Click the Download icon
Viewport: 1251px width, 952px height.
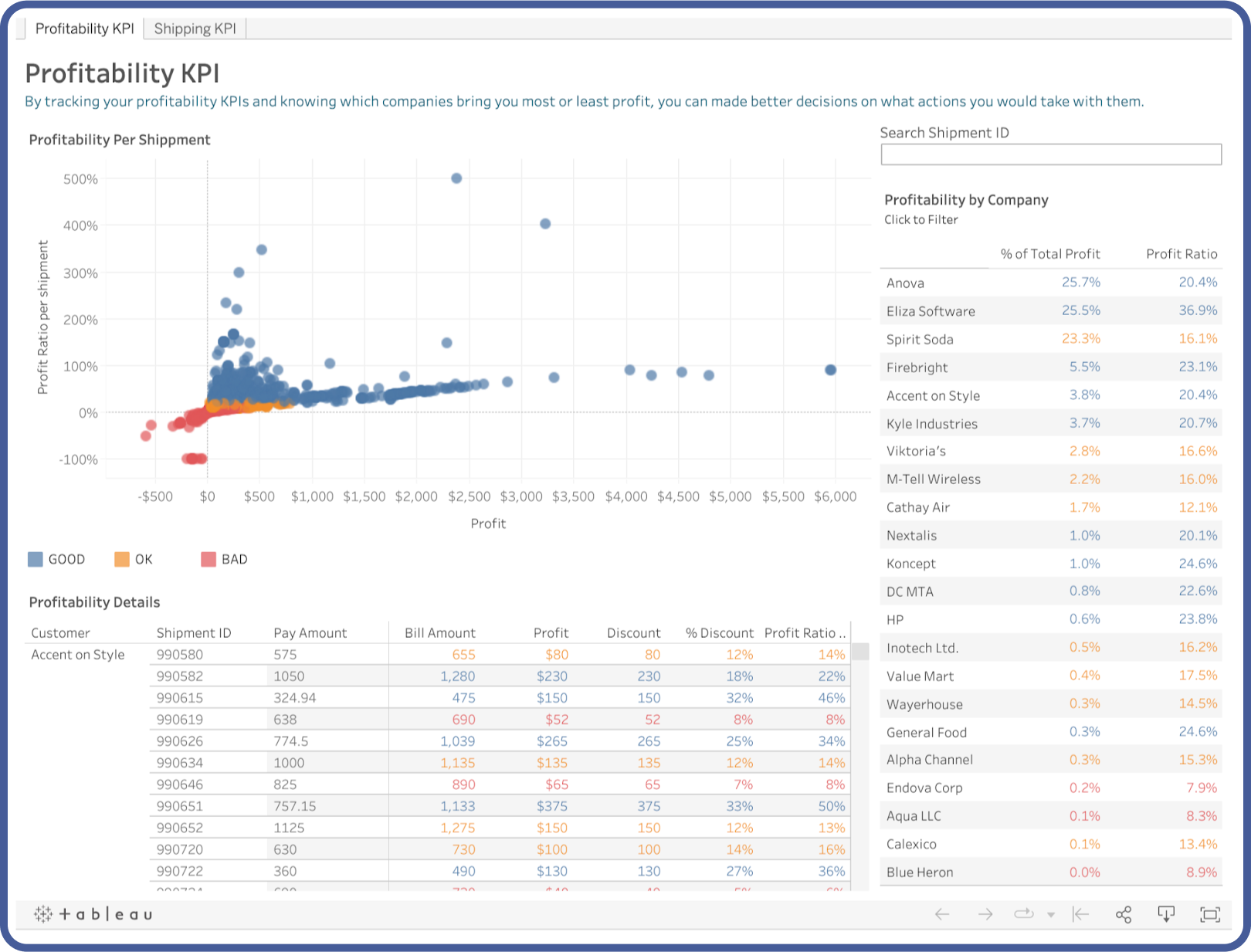tap(1165, 914)
